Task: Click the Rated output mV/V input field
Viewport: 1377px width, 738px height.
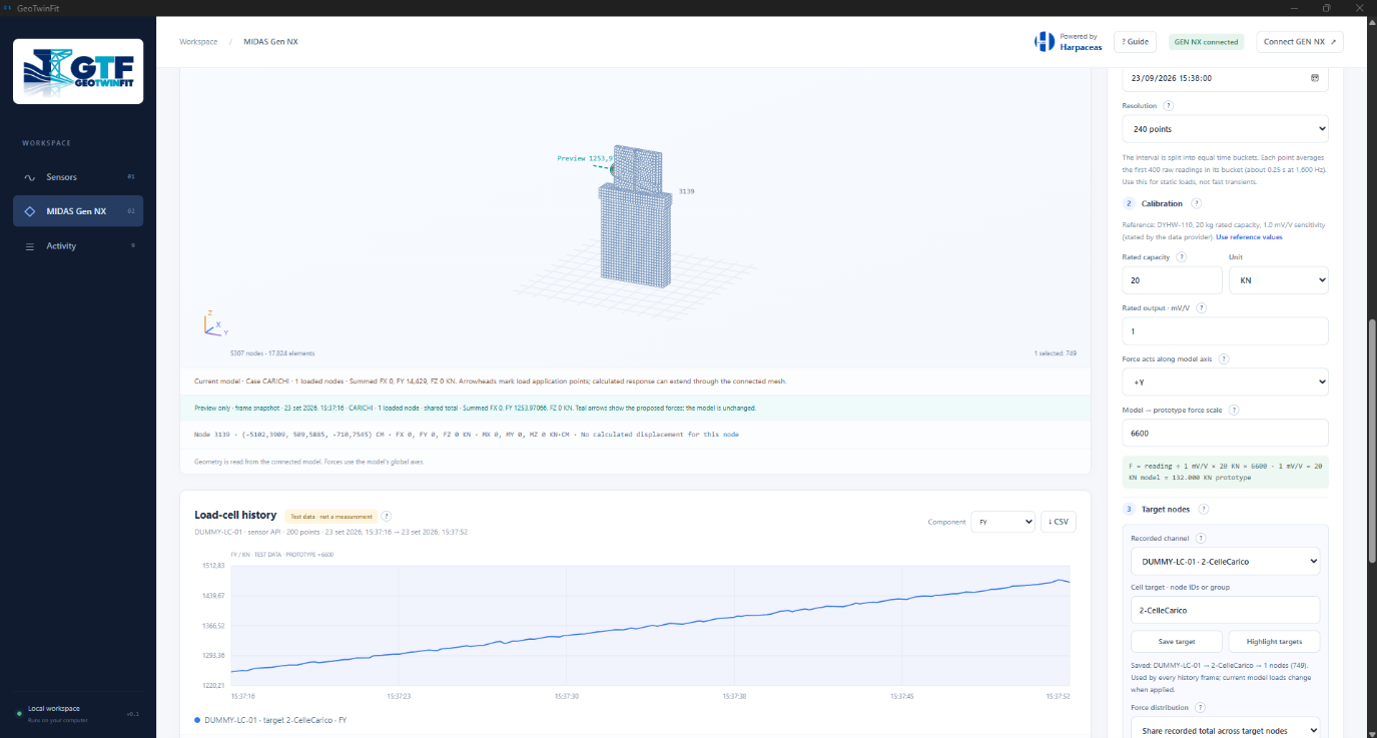Action: [1225, 331]
